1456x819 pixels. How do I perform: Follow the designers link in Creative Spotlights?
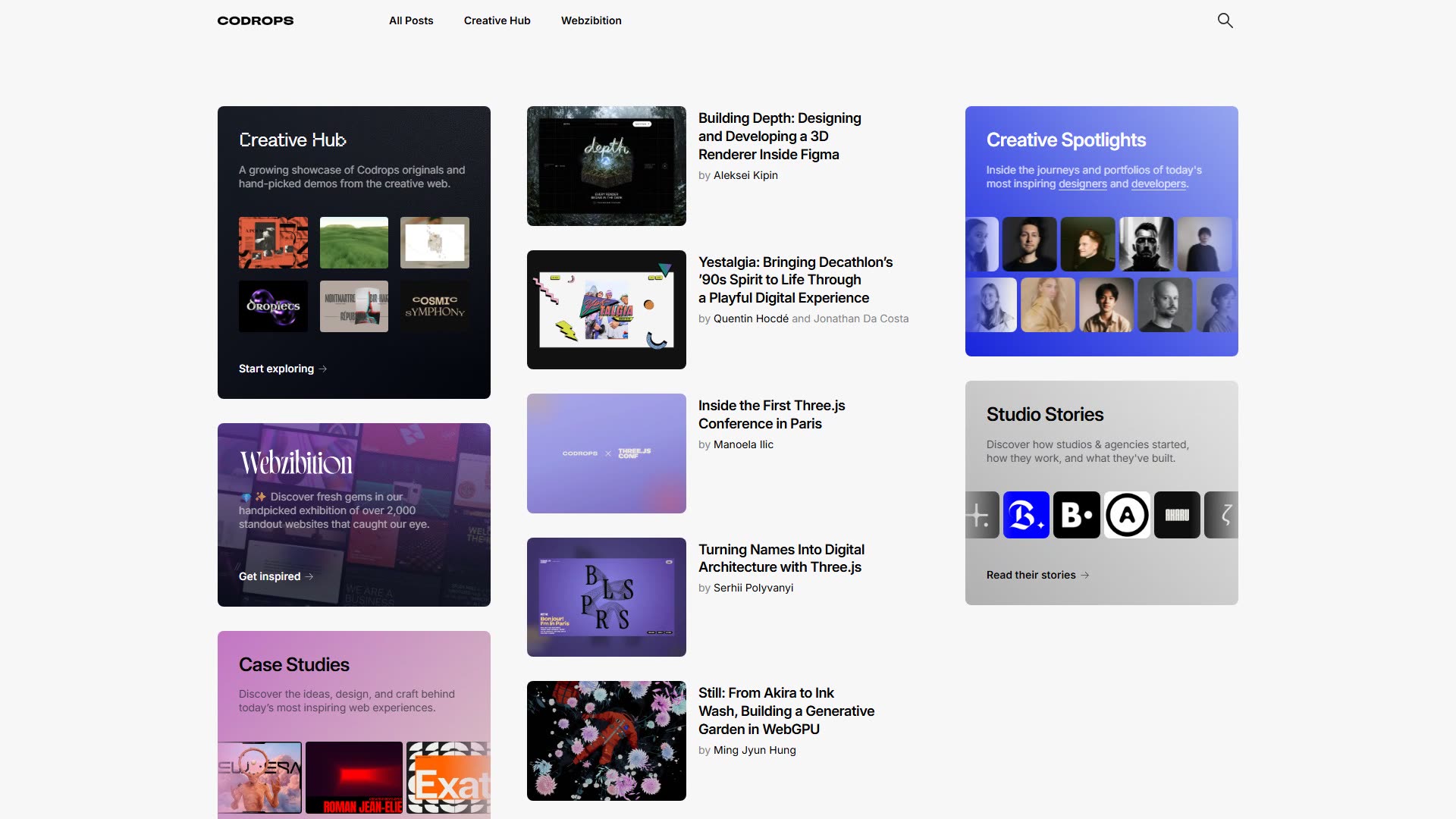coord(1083,184)
